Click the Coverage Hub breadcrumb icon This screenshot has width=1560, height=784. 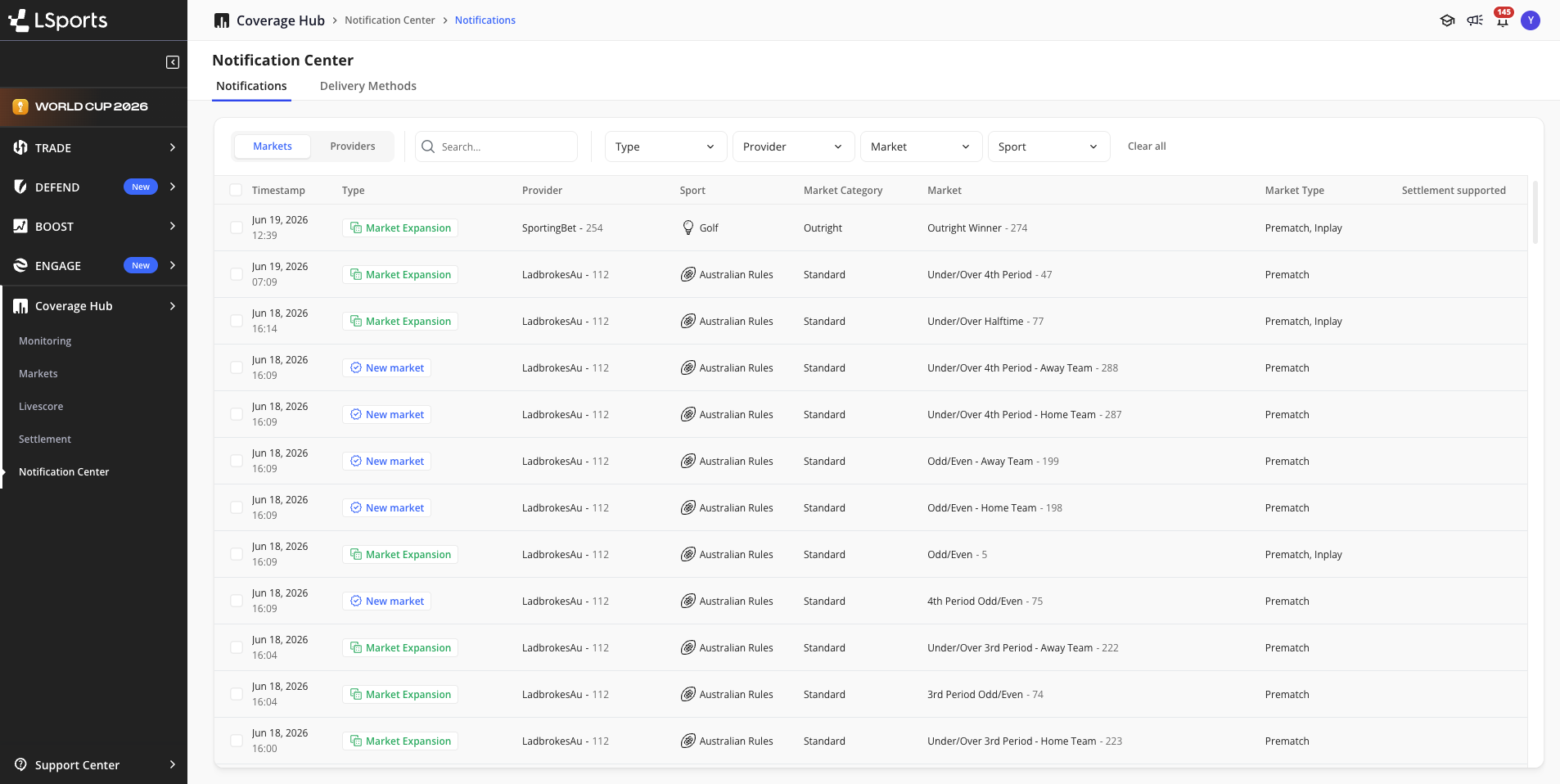point(222,20)
